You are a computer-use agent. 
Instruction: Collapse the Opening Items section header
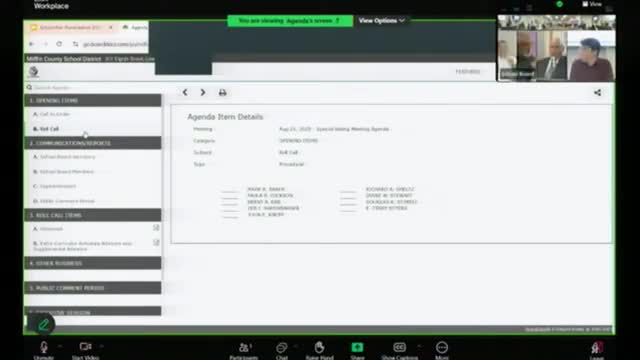[93, 100]
